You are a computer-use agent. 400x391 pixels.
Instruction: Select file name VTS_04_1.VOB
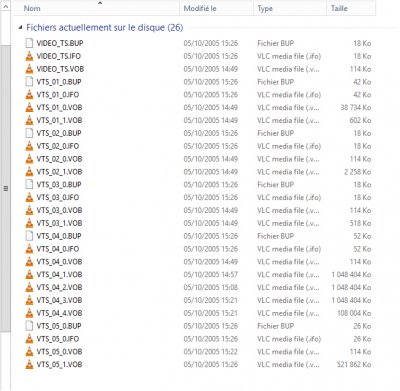(x=59, y=275)
